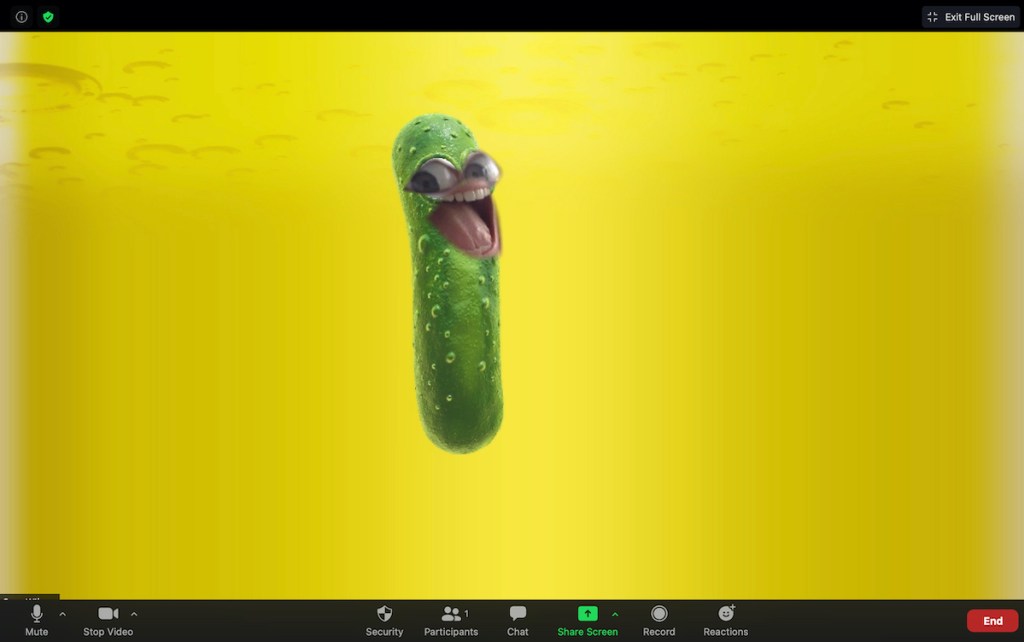
Task: Stop Video using the camera icon
Action: (108, 613)
